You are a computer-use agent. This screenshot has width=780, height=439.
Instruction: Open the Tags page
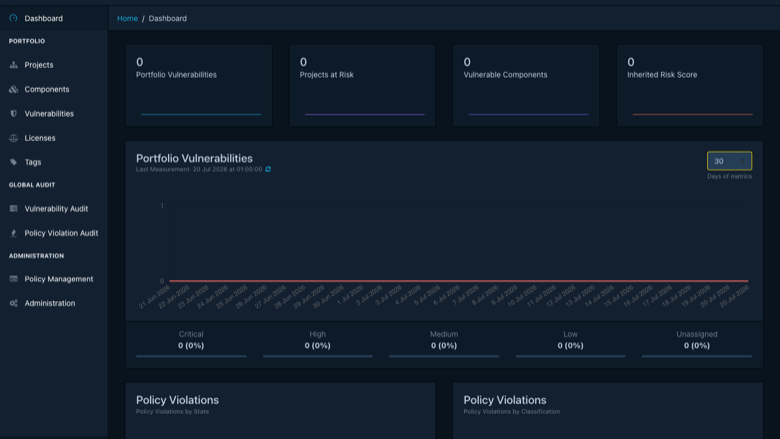coord(54,162)
